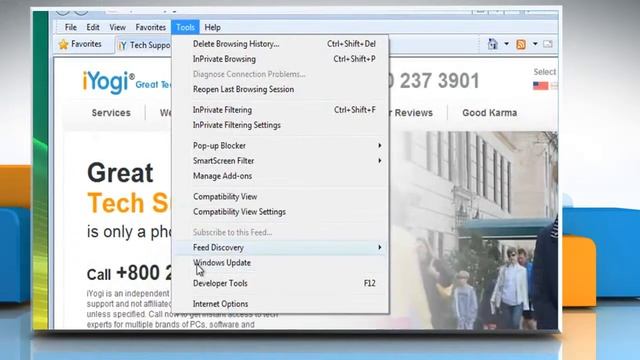
Task: Select Reopen Last Browsing Session
Action: pyautogui.click(x=281, y=89)
